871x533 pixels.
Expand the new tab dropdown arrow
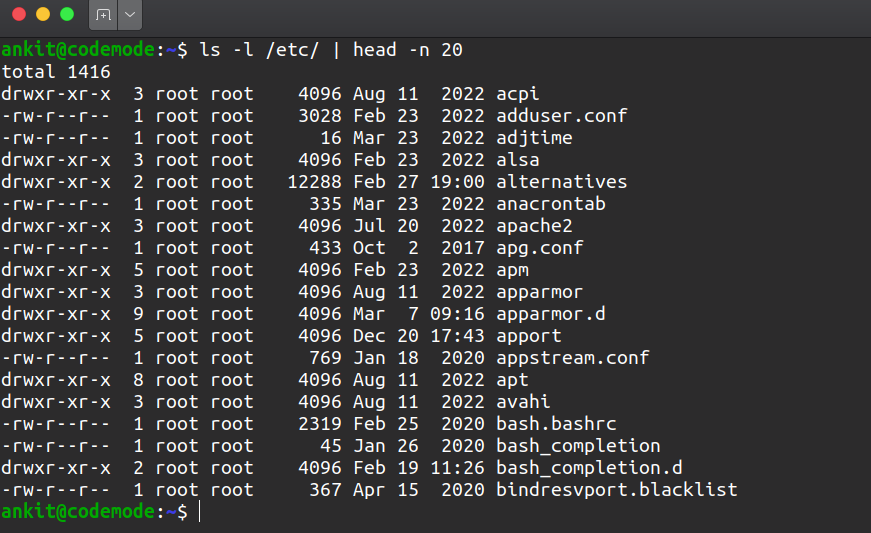(x=130, y=15)
